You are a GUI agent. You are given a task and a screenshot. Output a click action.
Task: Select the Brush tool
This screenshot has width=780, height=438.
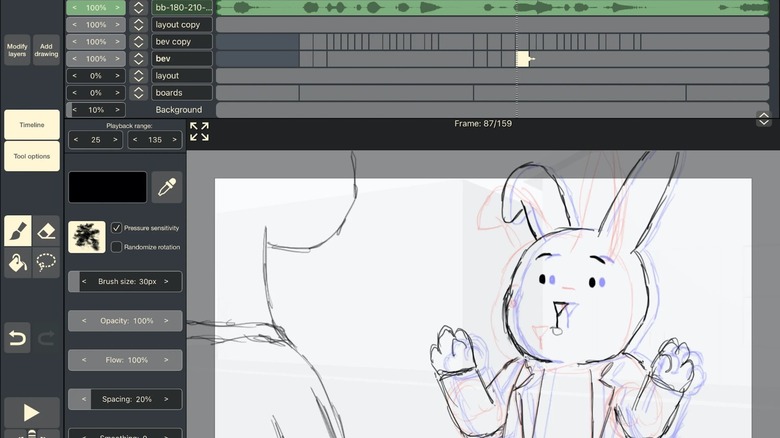point(18,231)
